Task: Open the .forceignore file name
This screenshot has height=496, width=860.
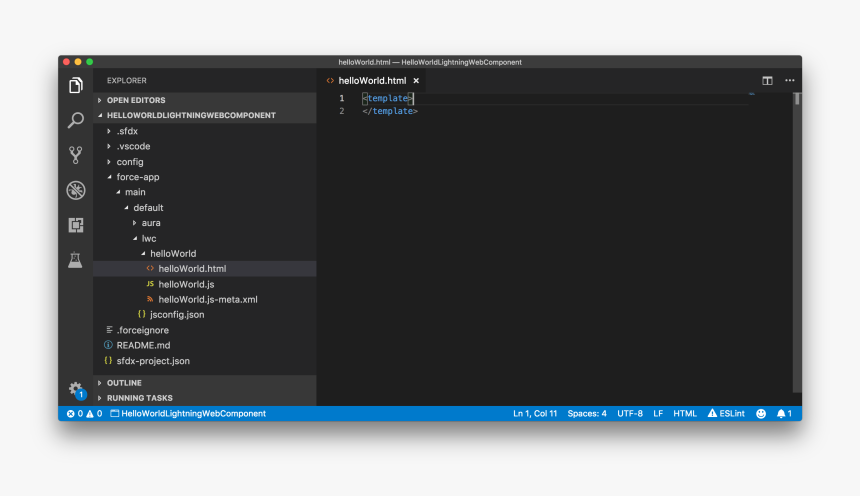Action: tap(143, 330)
